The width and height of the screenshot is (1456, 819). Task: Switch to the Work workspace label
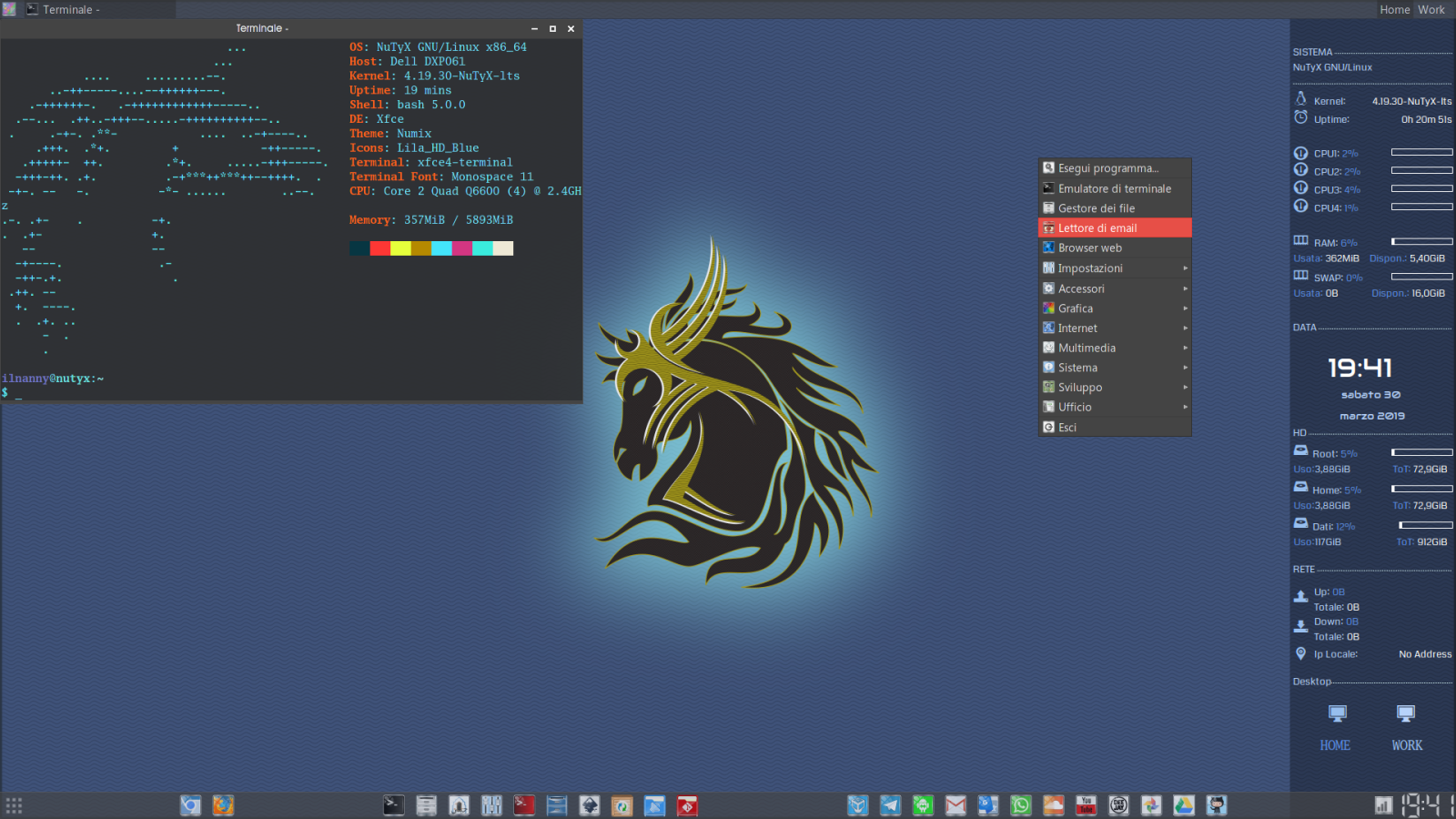[x=1431, y=9]
